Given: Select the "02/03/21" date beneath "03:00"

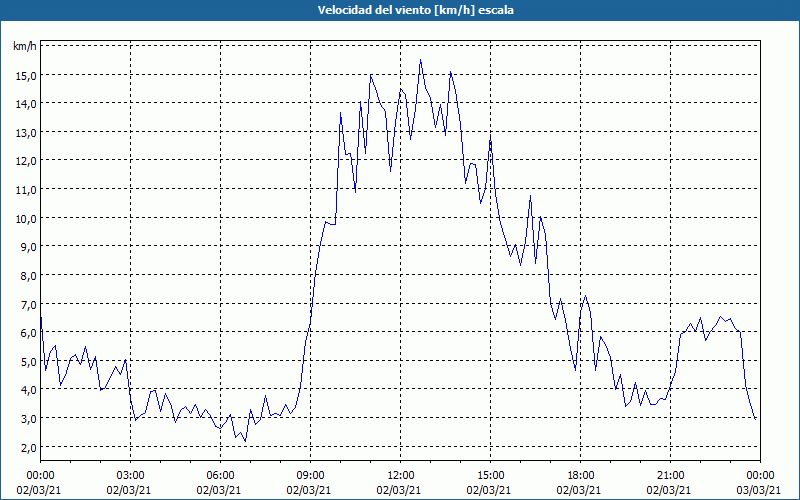Looking at the screenshot, I should 129,490.
